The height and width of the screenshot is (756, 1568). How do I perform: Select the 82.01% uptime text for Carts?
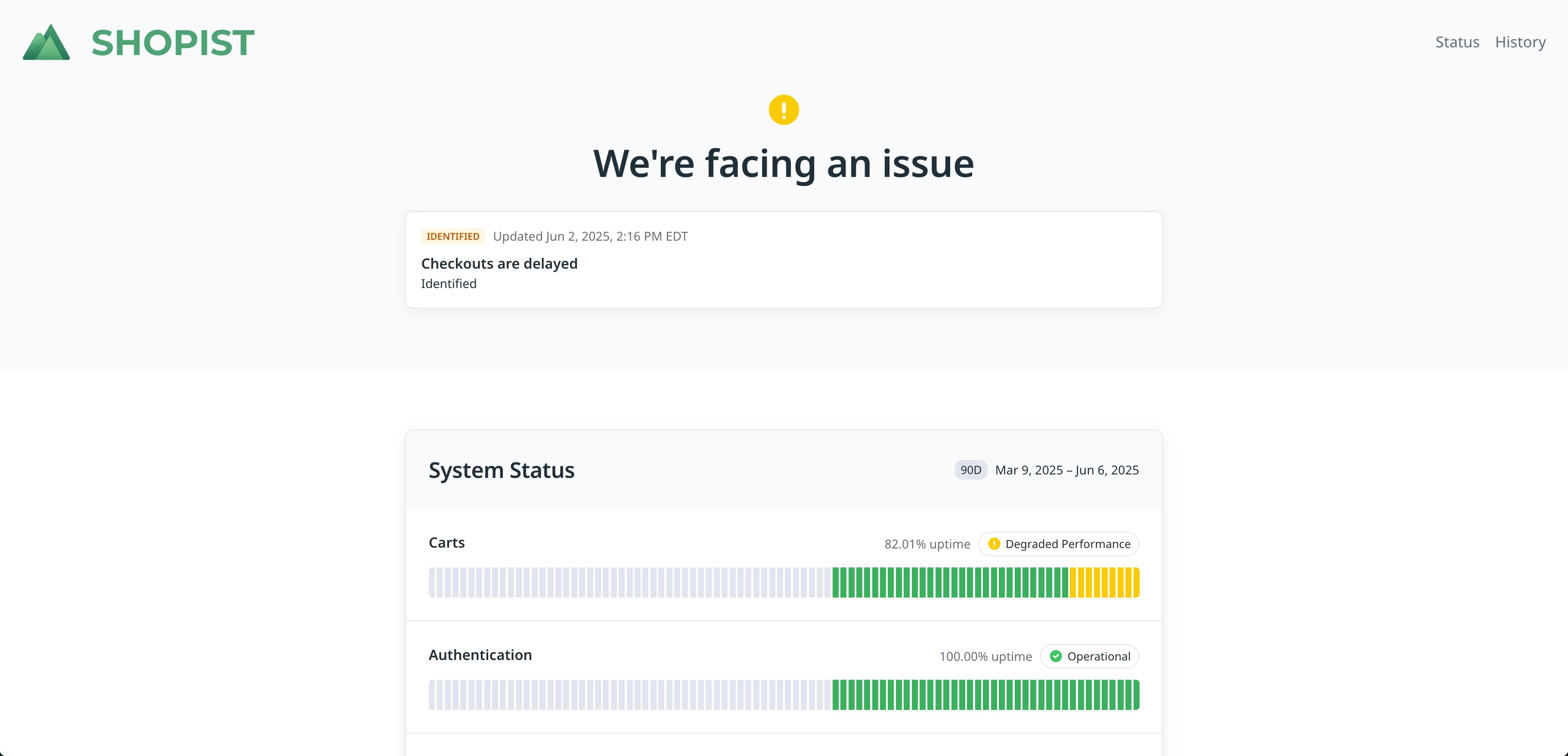(x=927, y=544)
